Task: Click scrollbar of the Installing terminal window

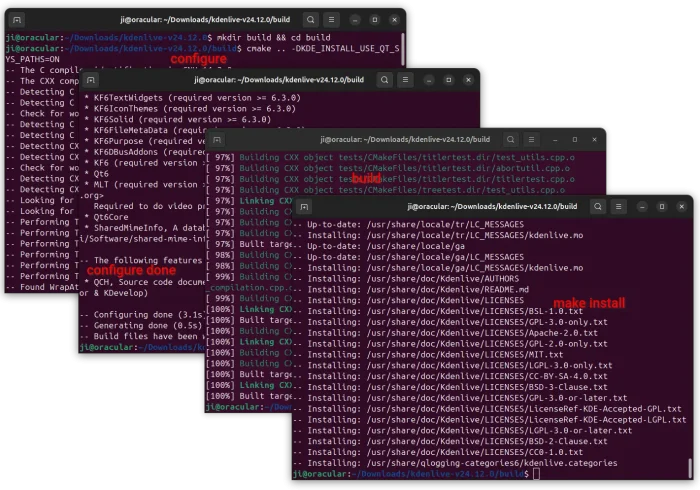Action: click(691, 467)
